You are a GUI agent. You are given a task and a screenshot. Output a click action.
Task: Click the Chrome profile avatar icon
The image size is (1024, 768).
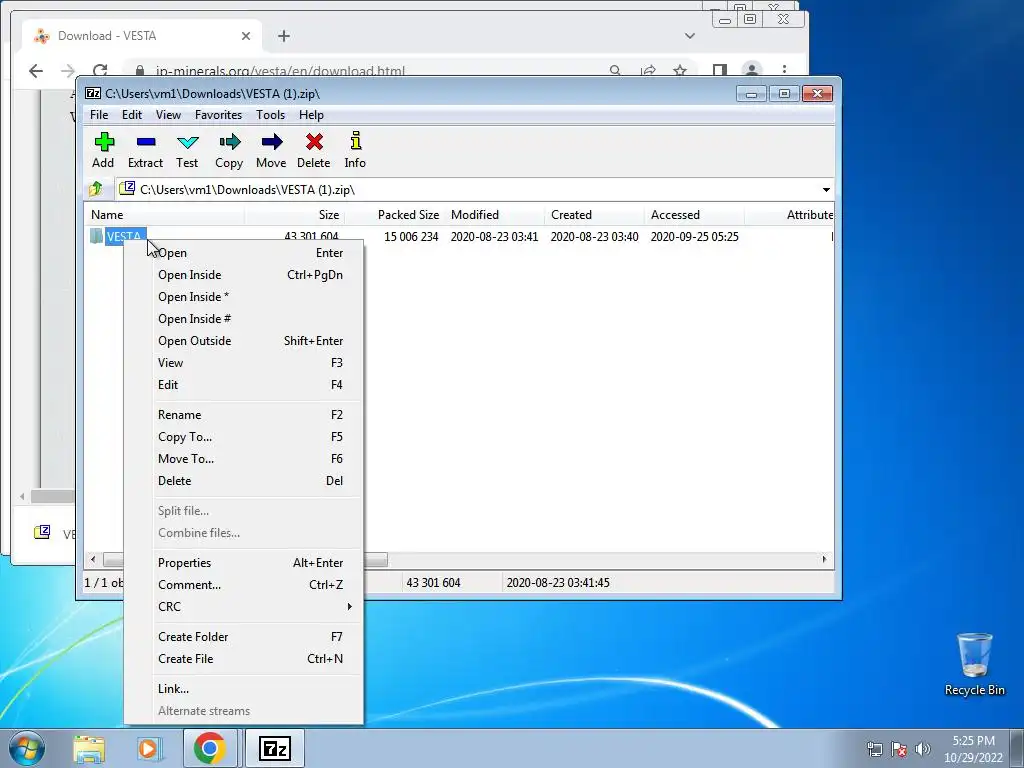click(752, 70)
